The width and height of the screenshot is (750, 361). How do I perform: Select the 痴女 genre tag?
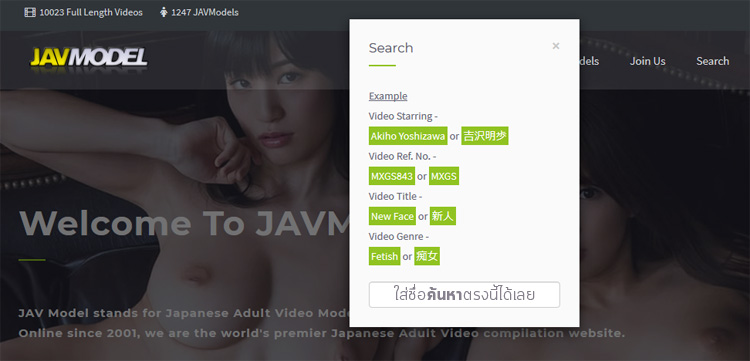click(x=427, y=256)
